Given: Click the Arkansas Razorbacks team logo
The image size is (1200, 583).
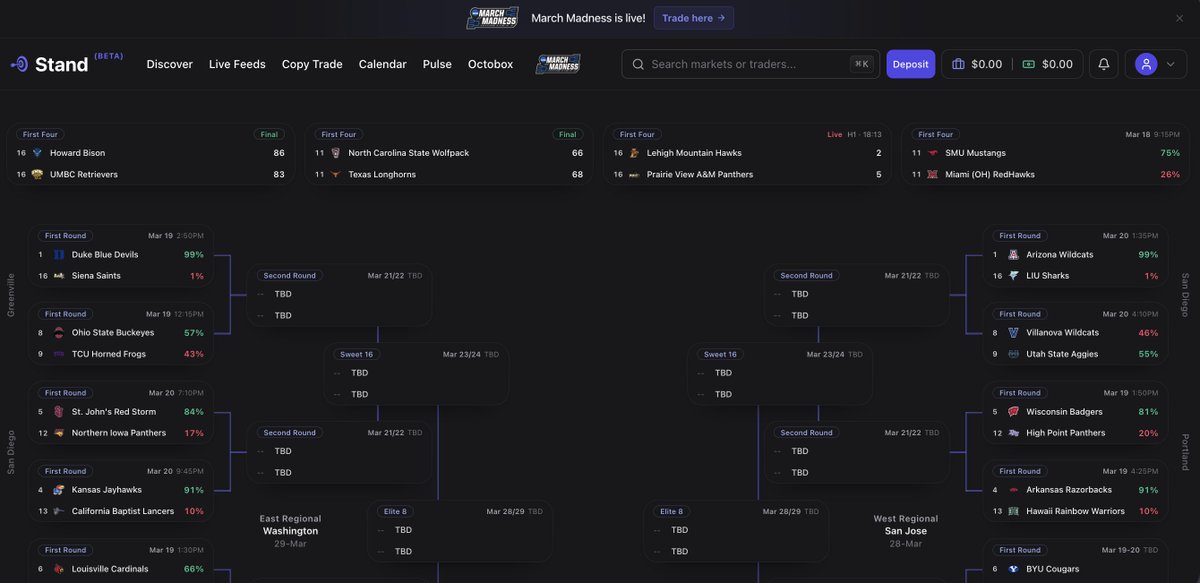Looking at the screenshot, I should click(x=1013, y=490).
